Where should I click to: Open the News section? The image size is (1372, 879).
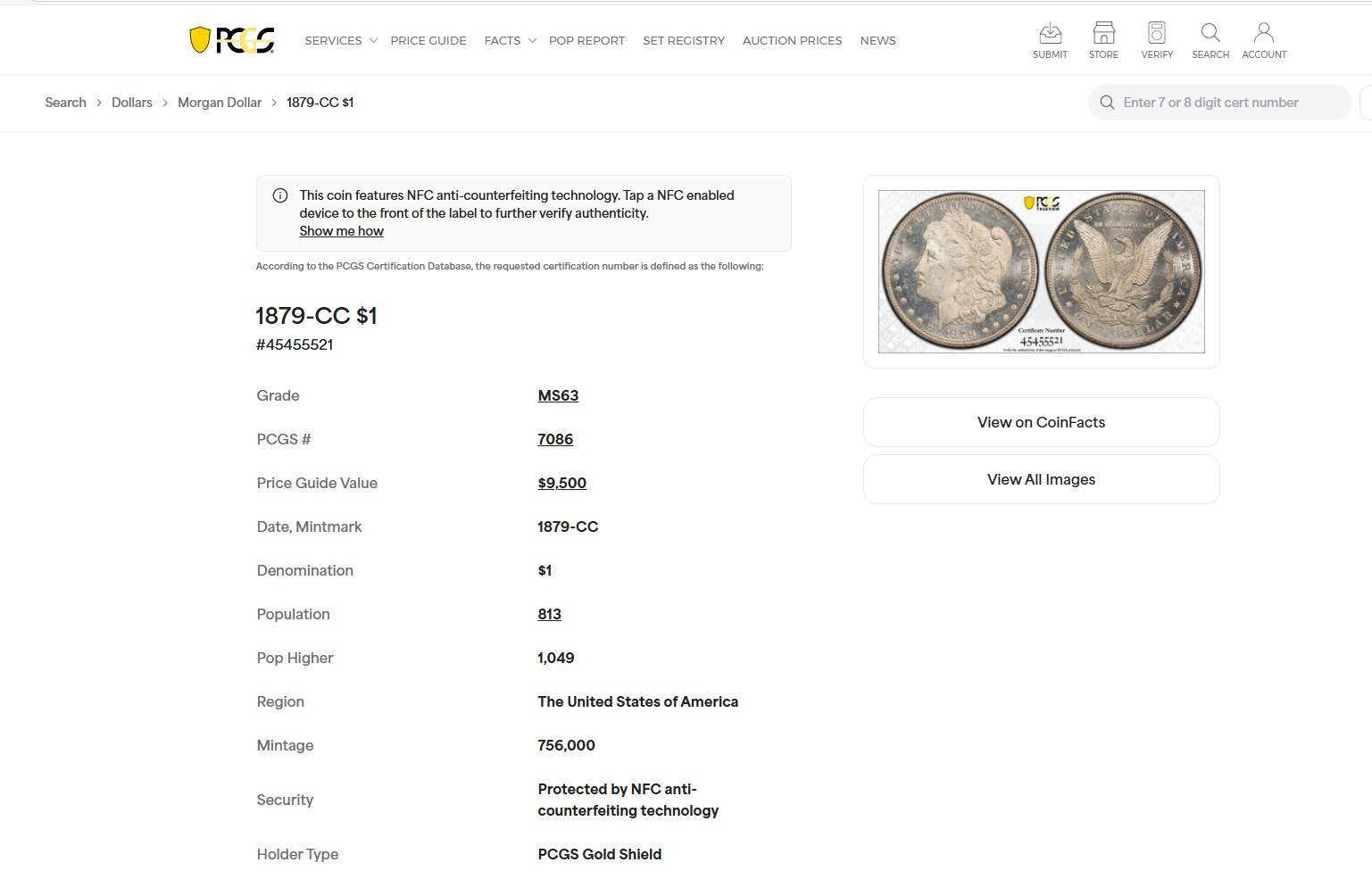877,41
